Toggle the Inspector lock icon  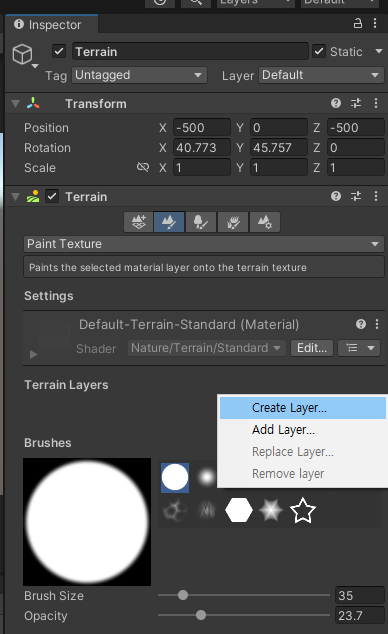pyautogui.click(x=358, y=23)
